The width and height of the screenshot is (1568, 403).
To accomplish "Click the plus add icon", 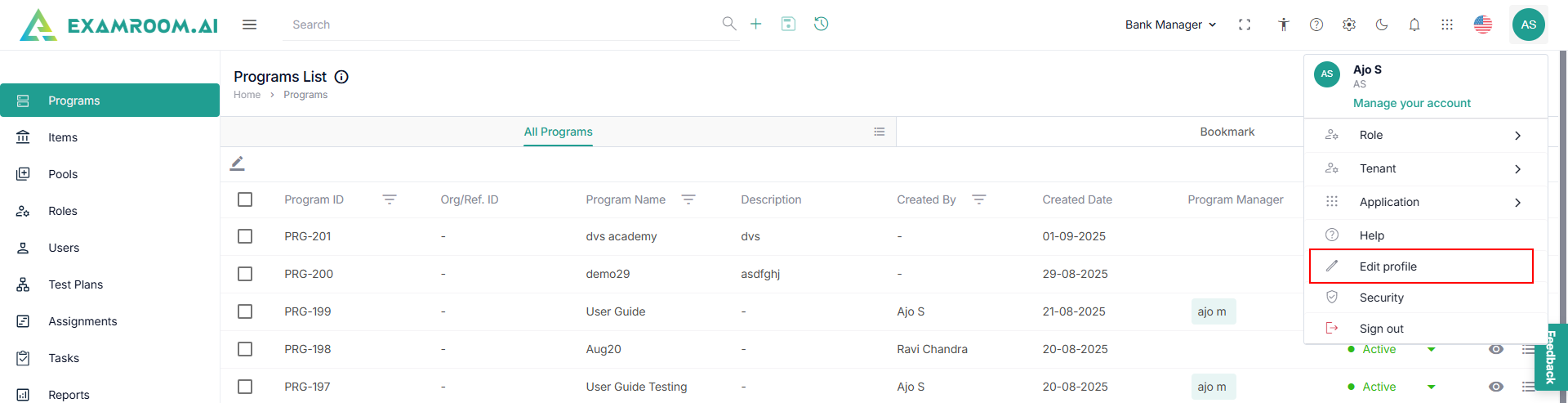I will (756, 25).
